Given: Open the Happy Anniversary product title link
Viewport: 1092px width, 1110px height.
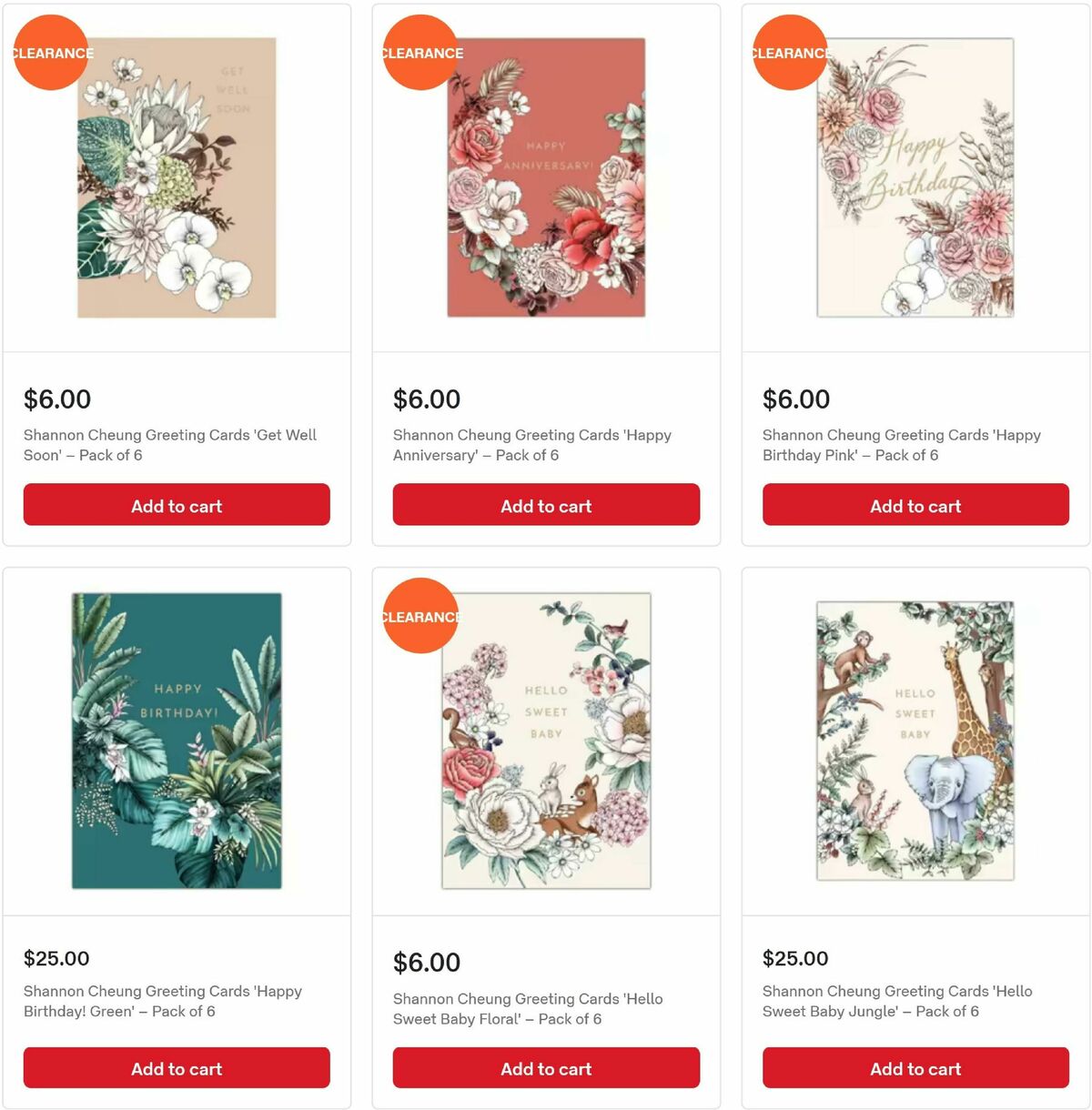Looking at the screenshot, I should point(531,445).
